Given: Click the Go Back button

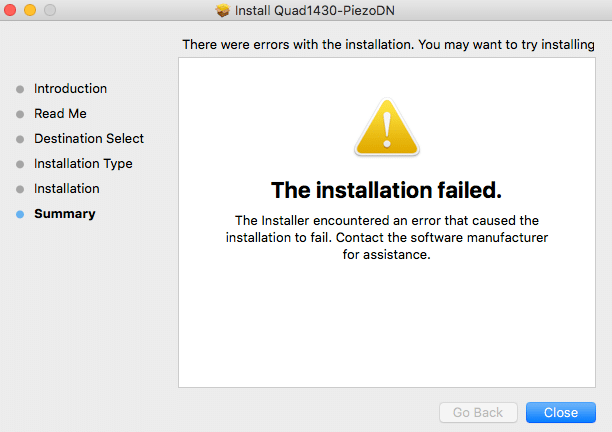Looking at the screenshot, I should [x=478, y=412].
